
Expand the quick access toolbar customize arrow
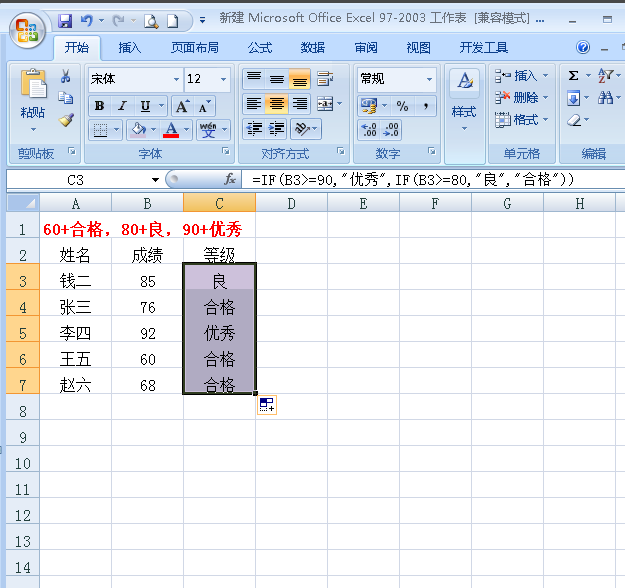tap(202, 20)
